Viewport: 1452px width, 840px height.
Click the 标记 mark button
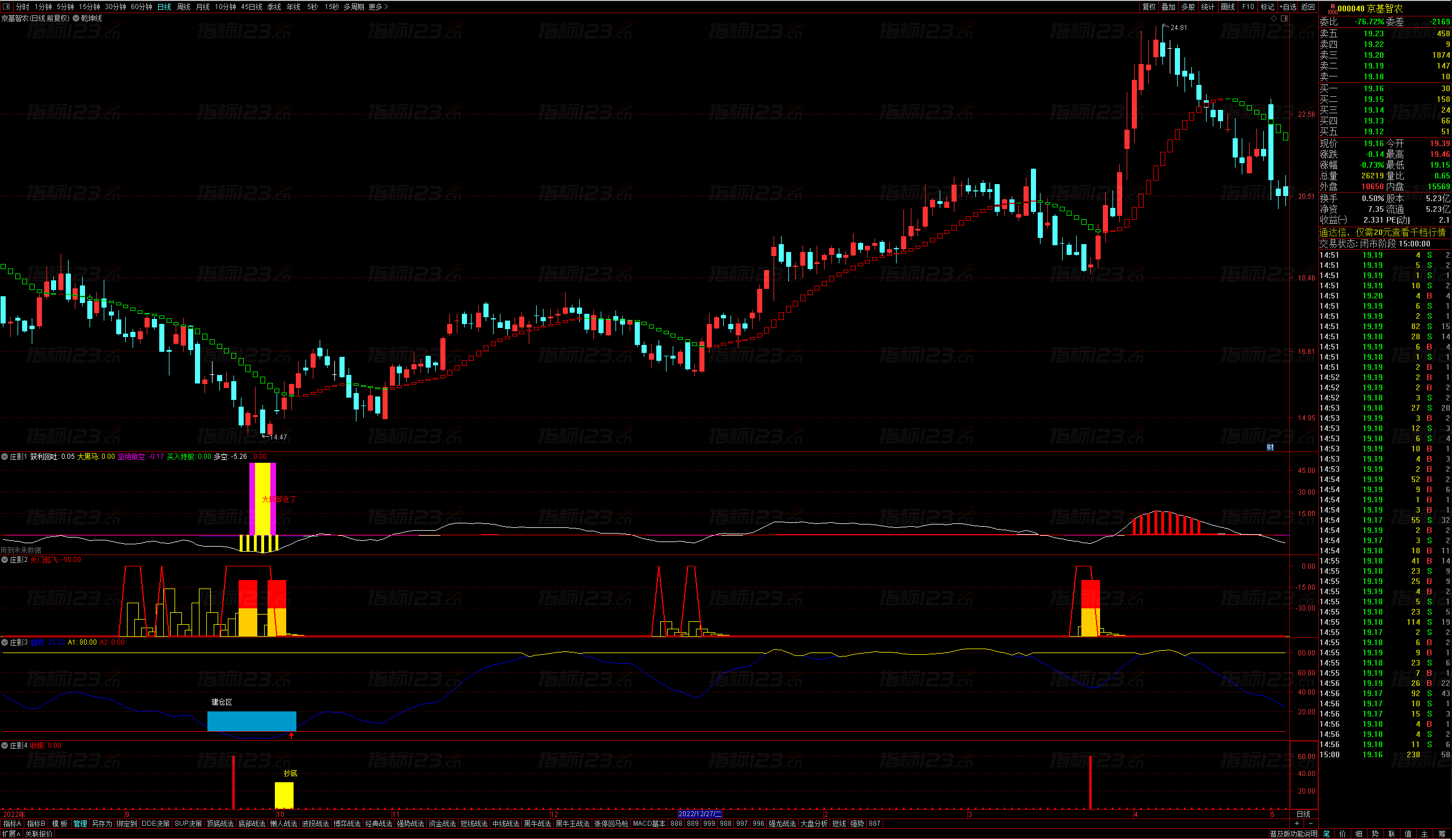pyautogui.click(x=1268, y=7)
